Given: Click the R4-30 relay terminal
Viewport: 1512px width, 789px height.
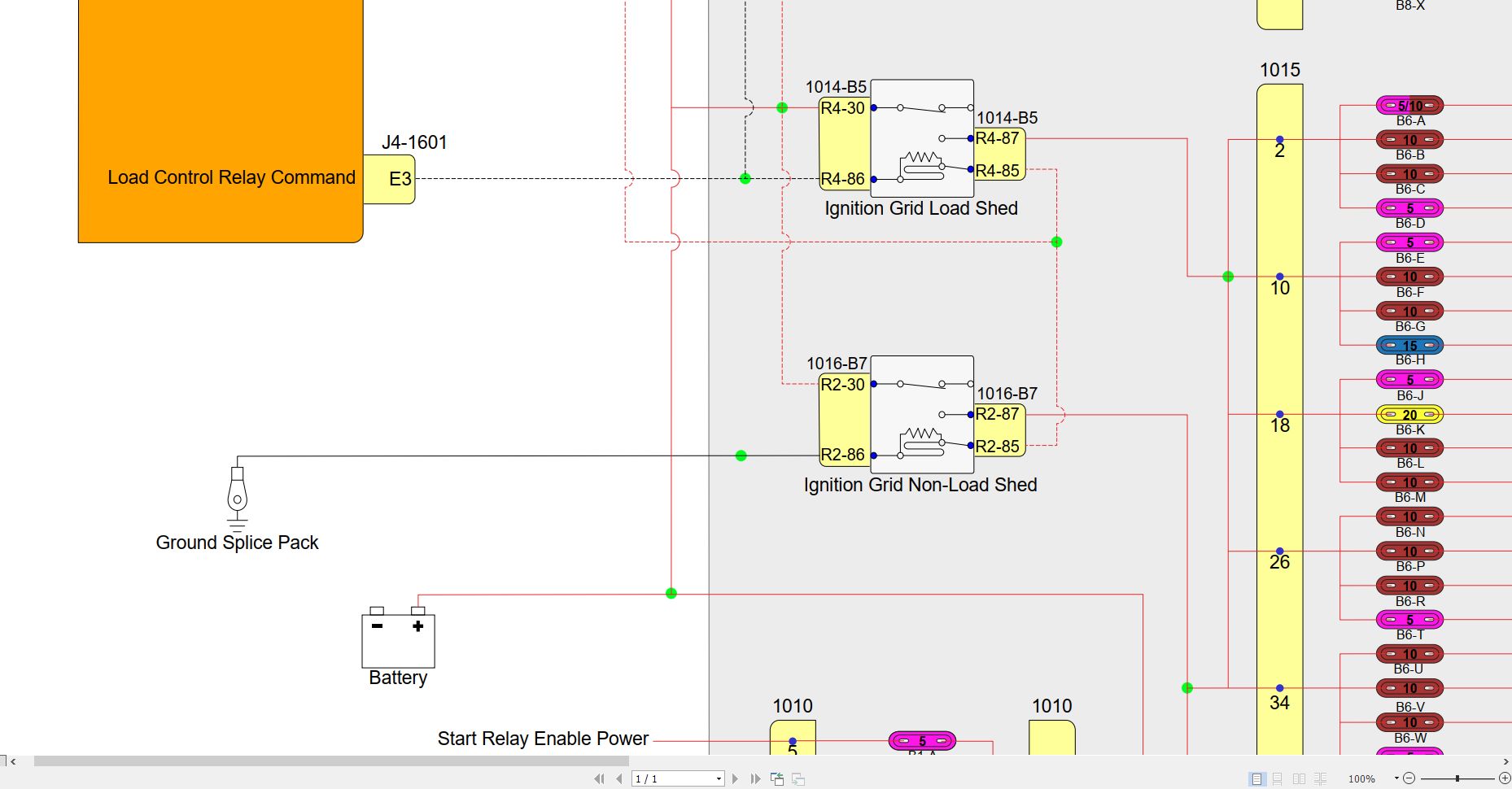Looking at the screenshot, I should (842, 108).
